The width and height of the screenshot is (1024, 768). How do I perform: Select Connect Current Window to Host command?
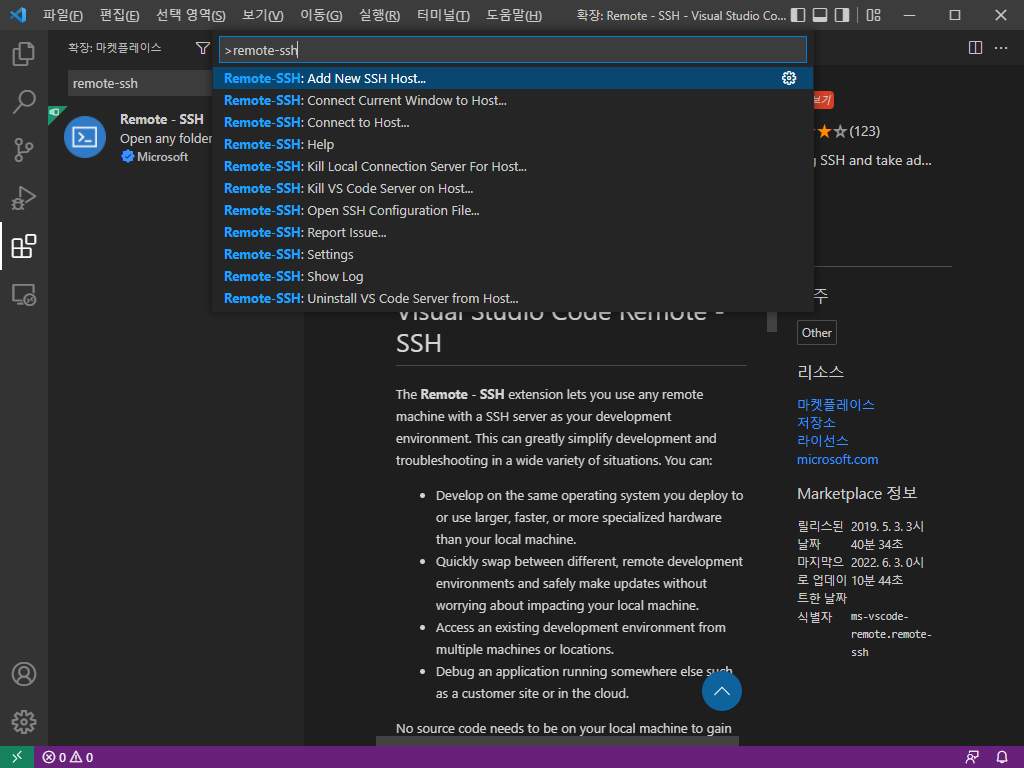pos(513,101)
